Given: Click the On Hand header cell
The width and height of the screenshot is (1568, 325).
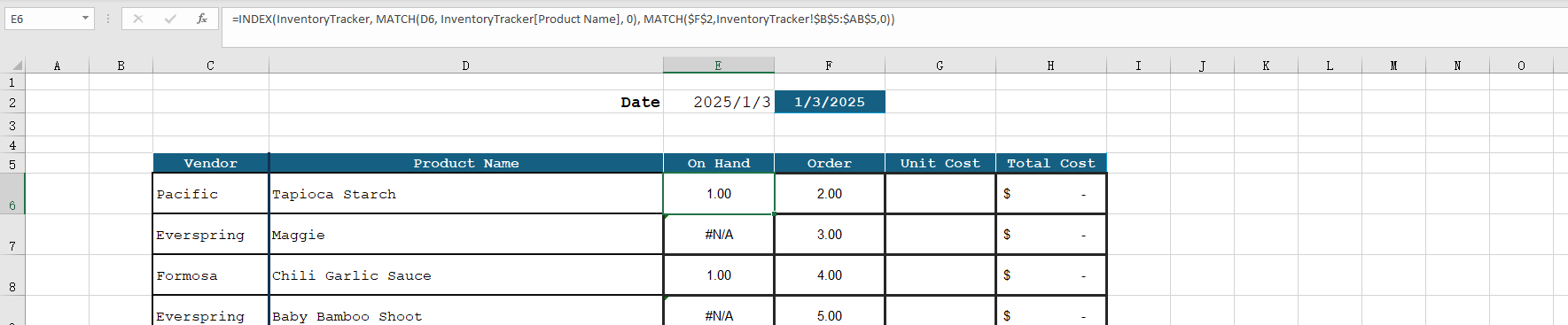Looking at the screenshot, I should pos(718,163).
